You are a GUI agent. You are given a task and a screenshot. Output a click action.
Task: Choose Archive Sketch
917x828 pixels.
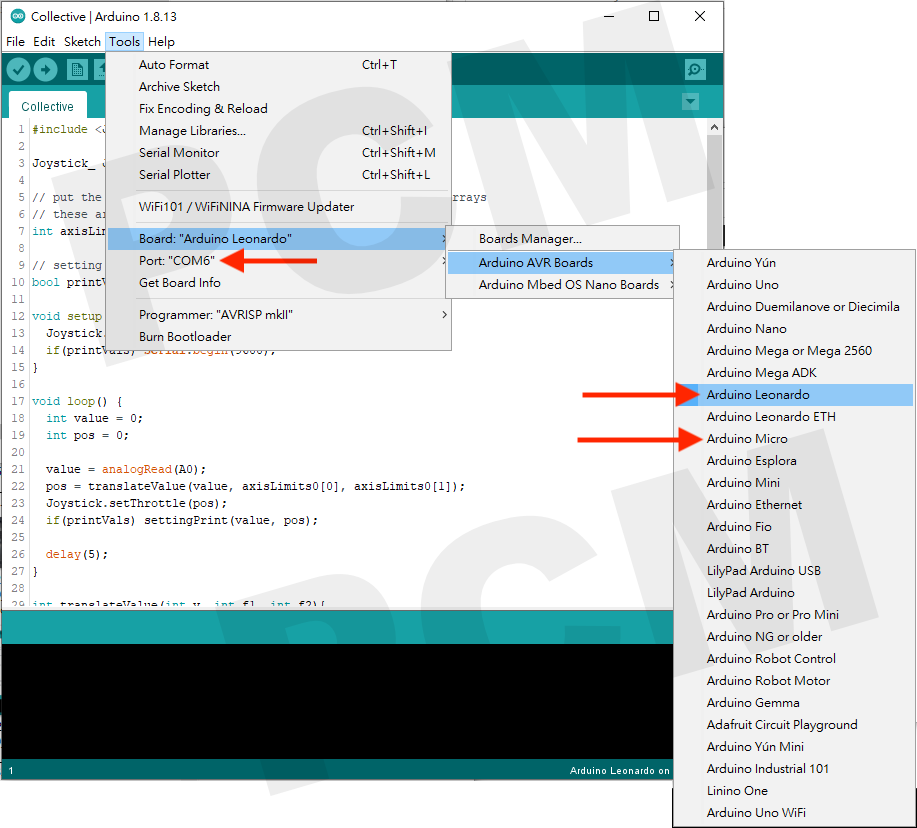278,87
